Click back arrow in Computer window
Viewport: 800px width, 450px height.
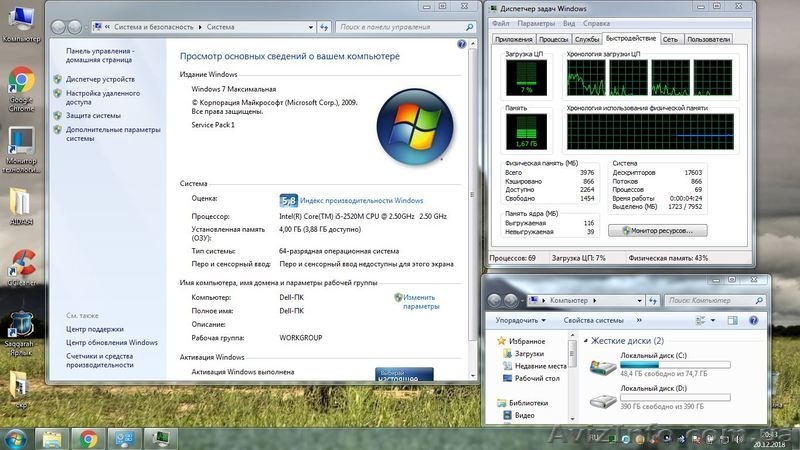(x=494, y=301)
